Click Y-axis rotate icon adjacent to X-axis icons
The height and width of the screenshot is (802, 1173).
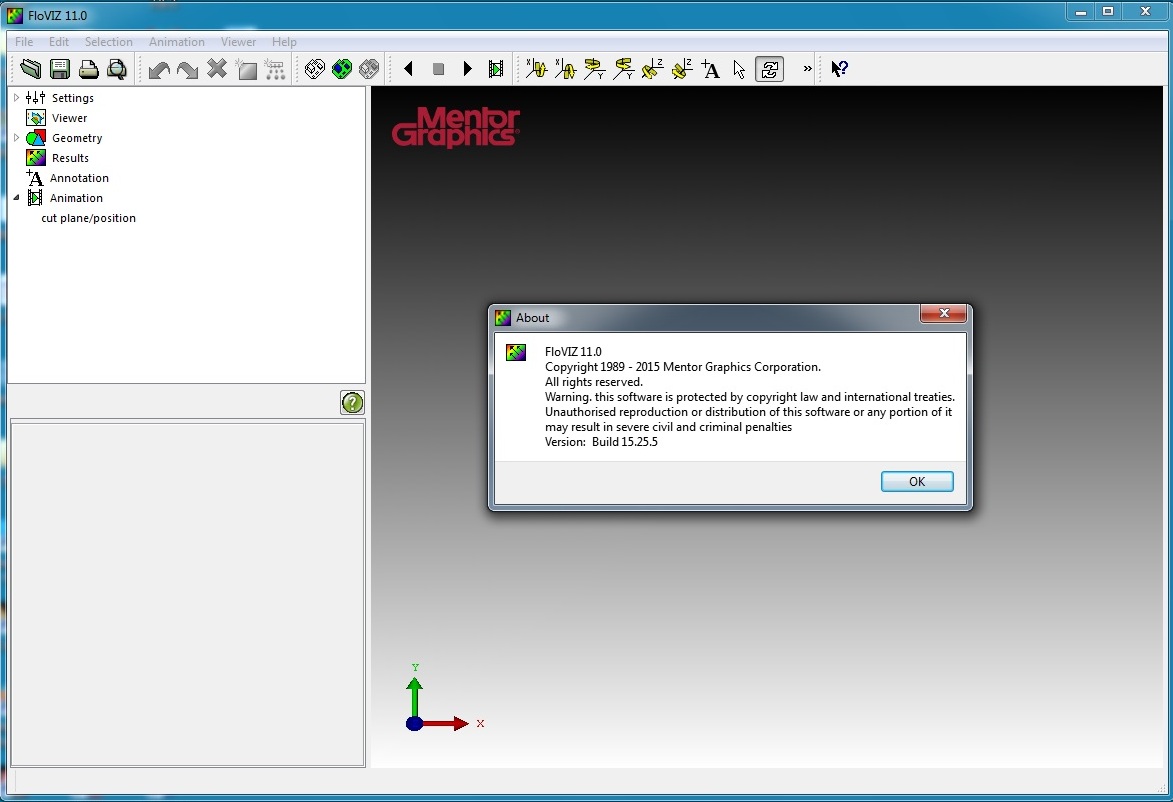[x=595, y=69]
